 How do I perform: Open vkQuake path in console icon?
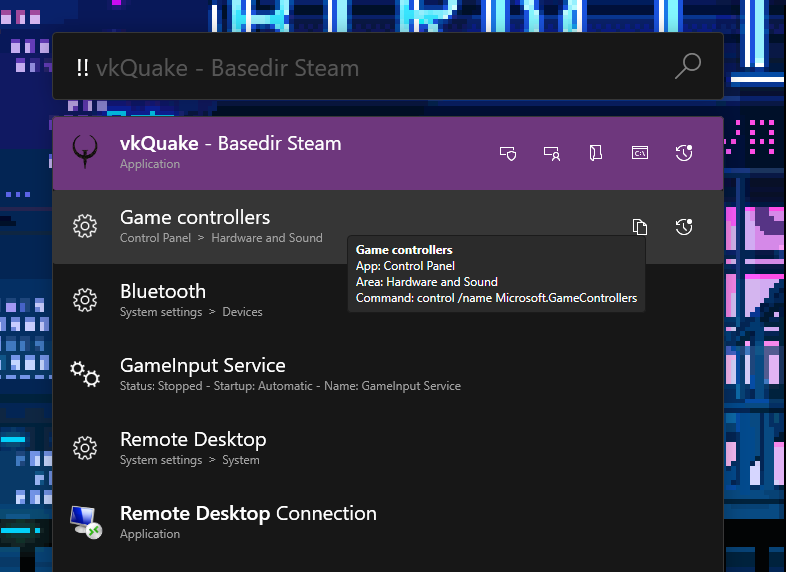(x=640, y=152)
